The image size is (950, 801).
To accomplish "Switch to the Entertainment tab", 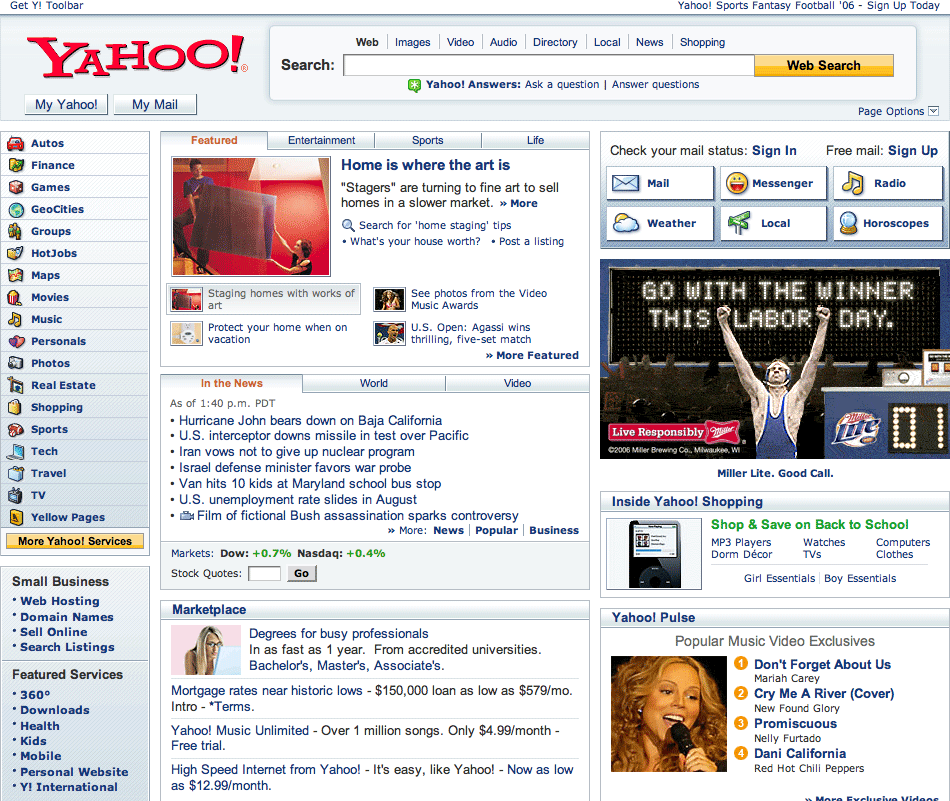I will tap(321, 140).
